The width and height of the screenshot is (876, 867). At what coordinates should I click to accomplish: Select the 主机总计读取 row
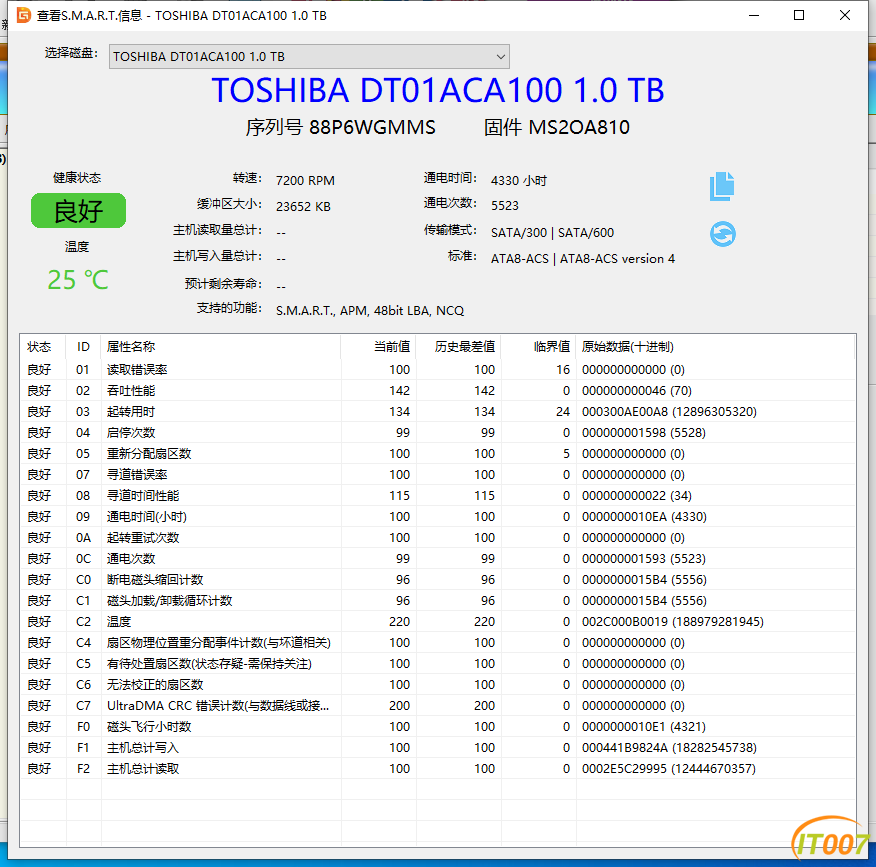coord(437,769)
